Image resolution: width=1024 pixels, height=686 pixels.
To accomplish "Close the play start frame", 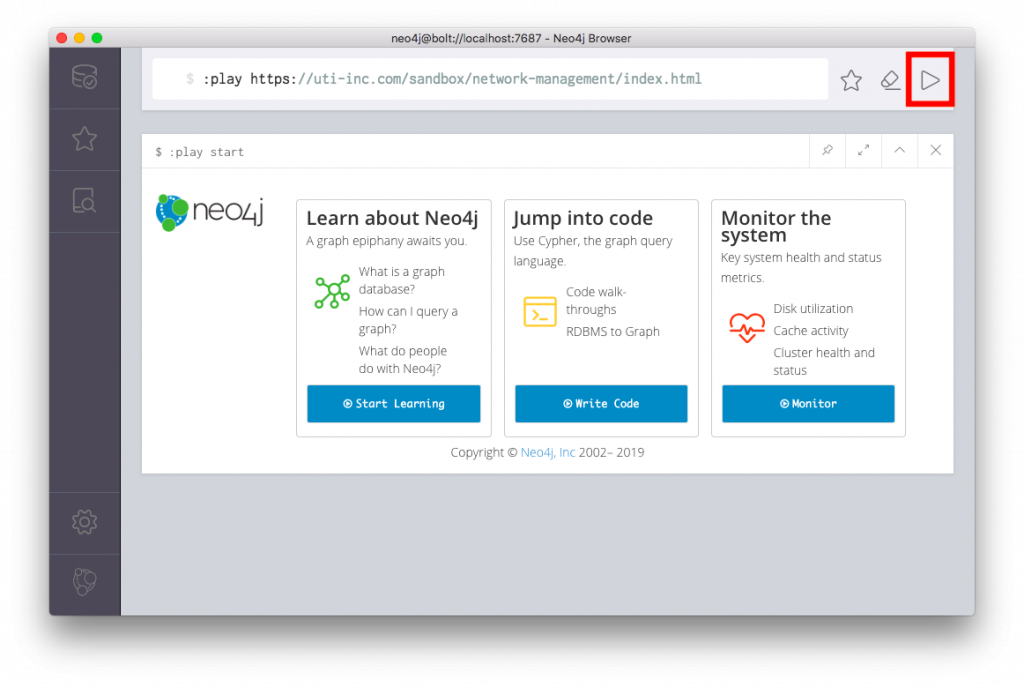I will click(x=935, y=150).
